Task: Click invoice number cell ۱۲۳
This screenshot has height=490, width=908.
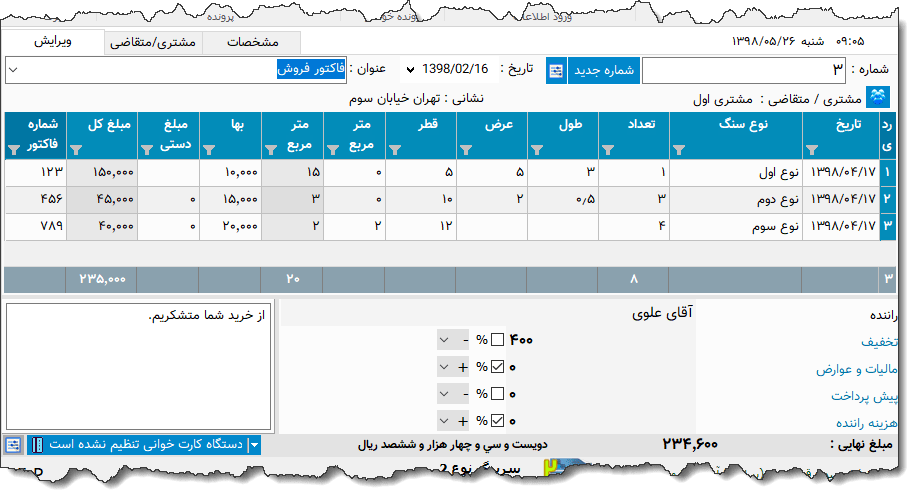Action: 36,173
